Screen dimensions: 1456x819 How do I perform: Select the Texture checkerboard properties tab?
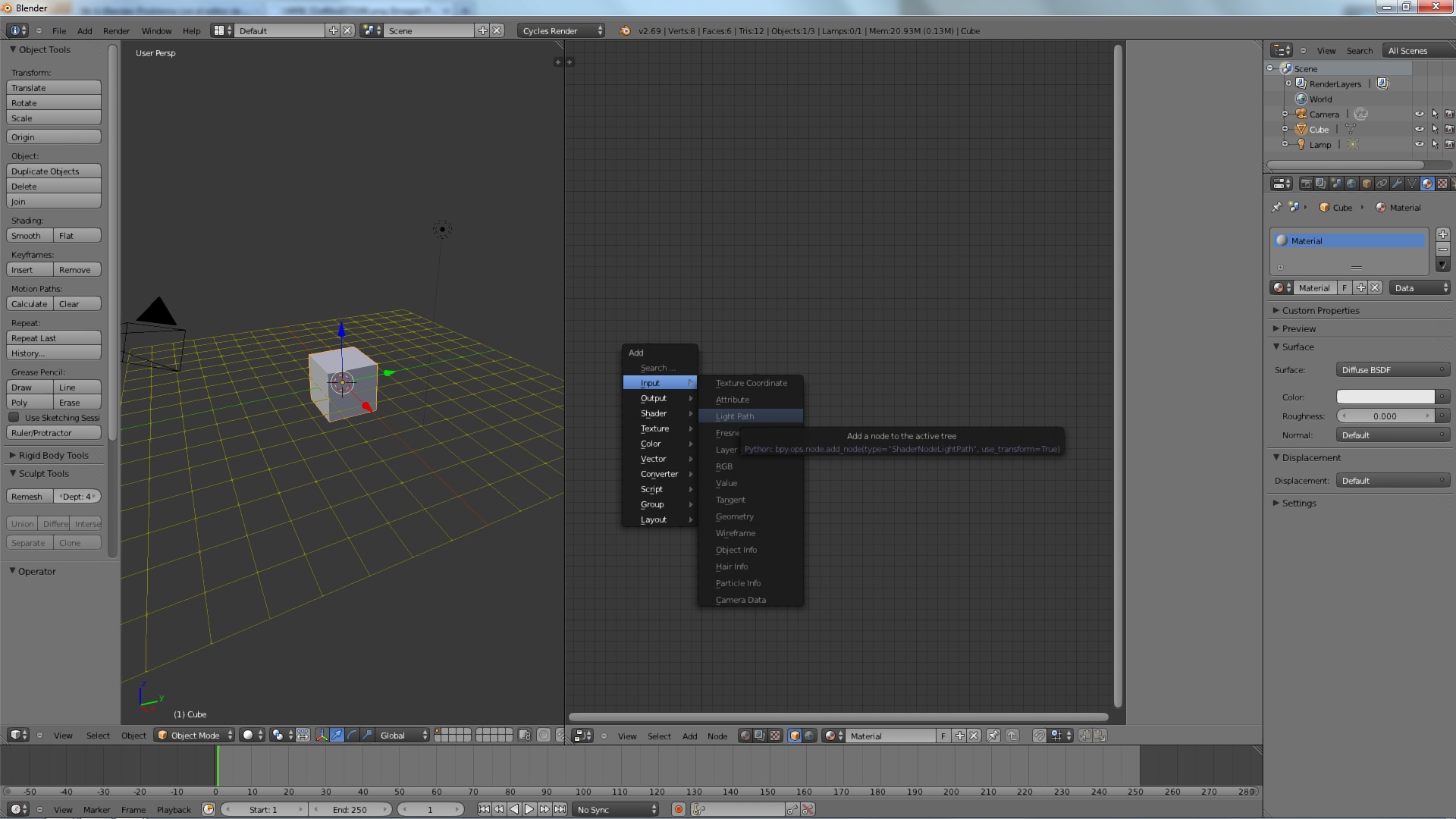(x=1442, y=184)
